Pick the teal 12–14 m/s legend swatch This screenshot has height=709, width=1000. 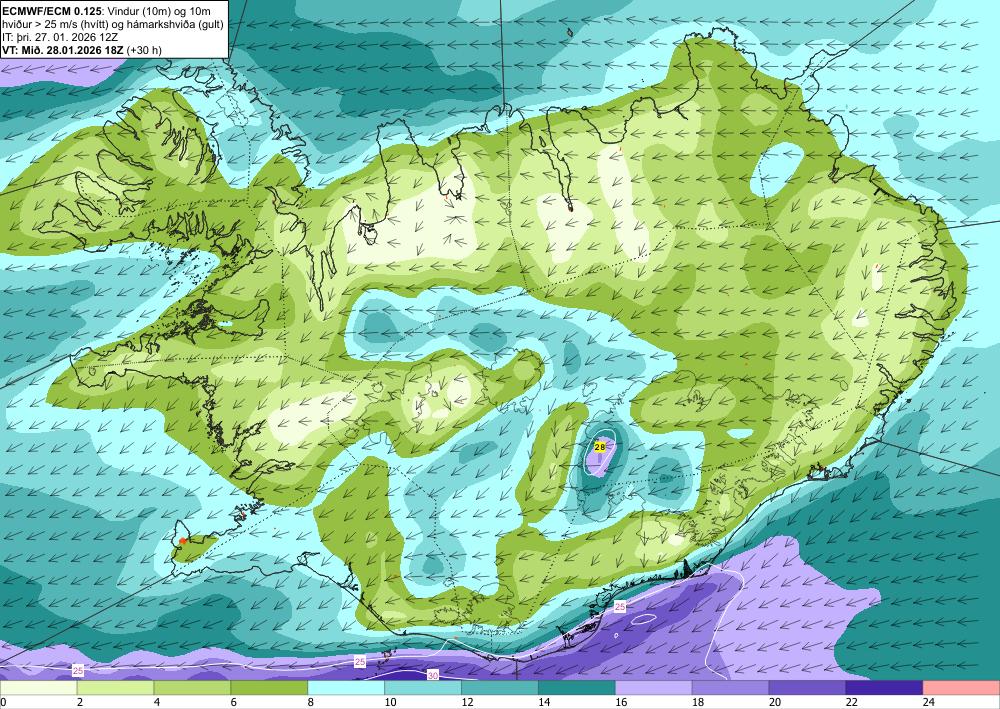[x=500, y=688]
